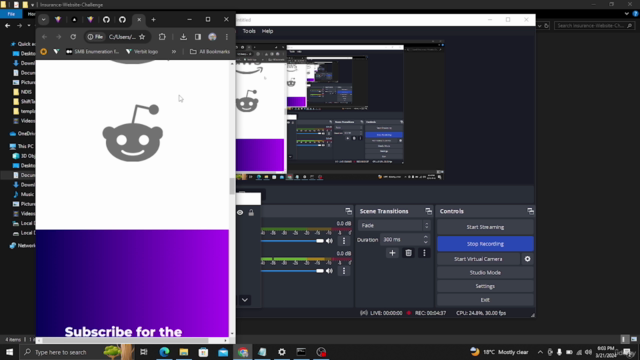Open the Verbit logo bookmark
640x360 pixels.
point(142,51)
